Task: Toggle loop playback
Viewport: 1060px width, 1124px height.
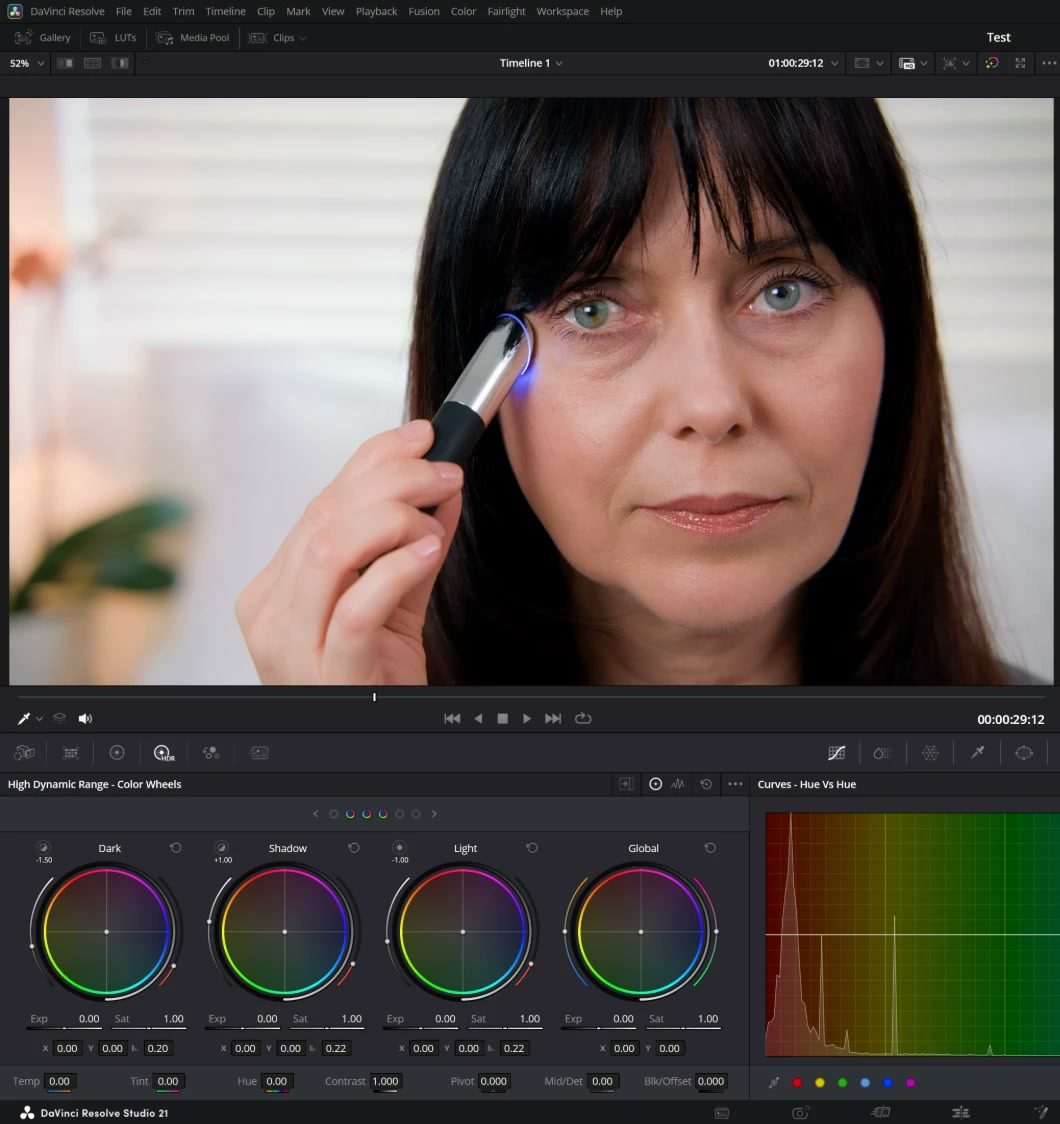Action: (x=583, y=718)
